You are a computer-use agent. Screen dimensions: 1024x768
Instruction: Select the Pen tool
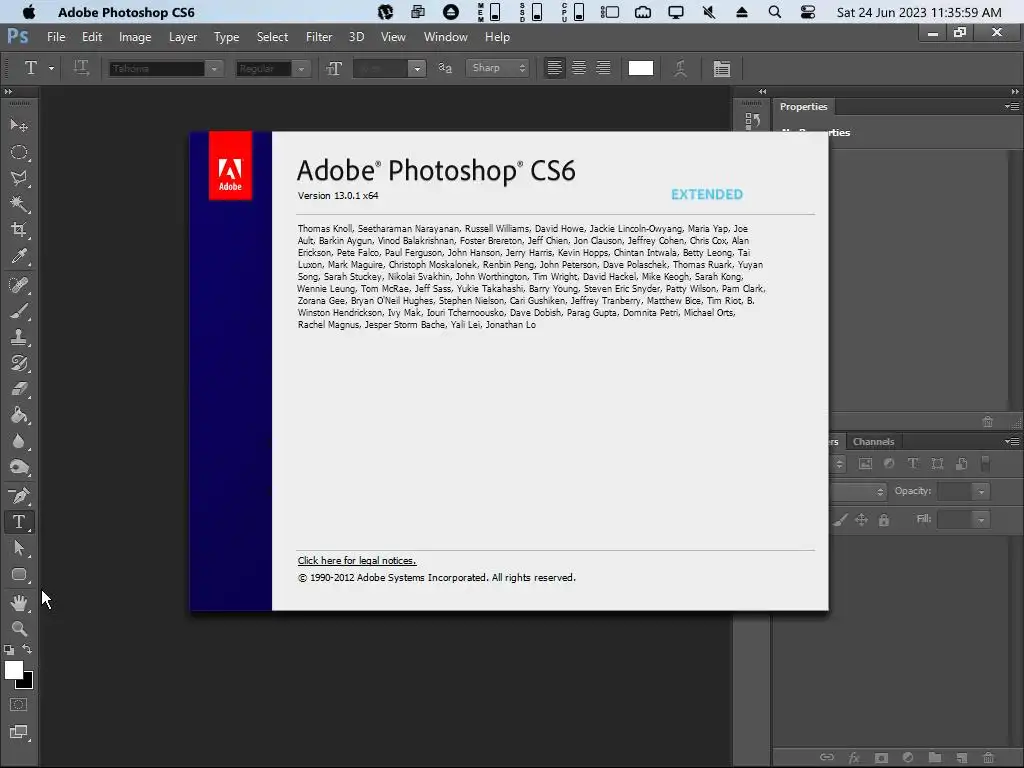click(x=19, y=496)
